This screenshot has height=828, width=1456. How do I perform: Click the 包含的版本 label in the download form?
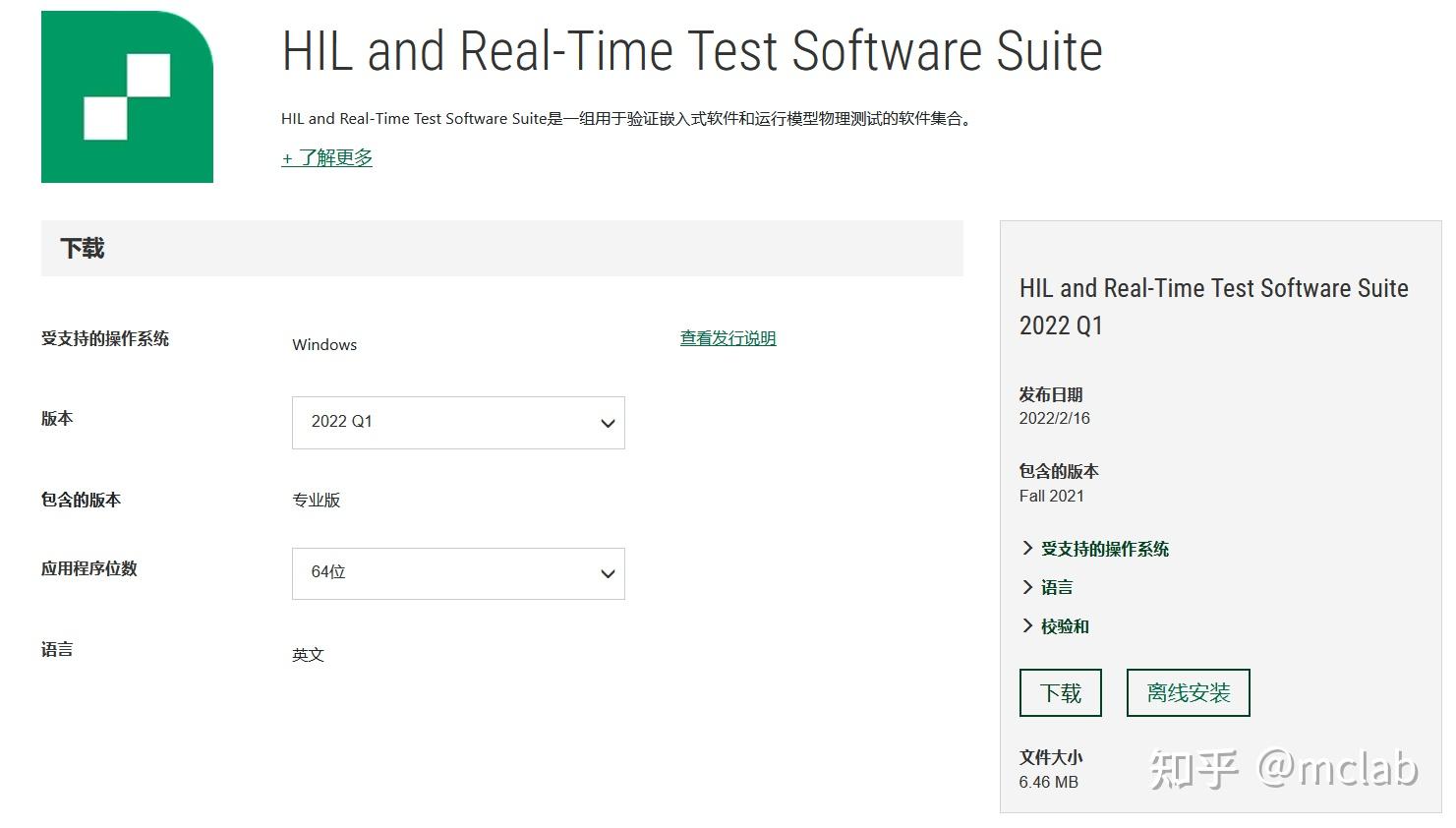click(x=81, y=500)
